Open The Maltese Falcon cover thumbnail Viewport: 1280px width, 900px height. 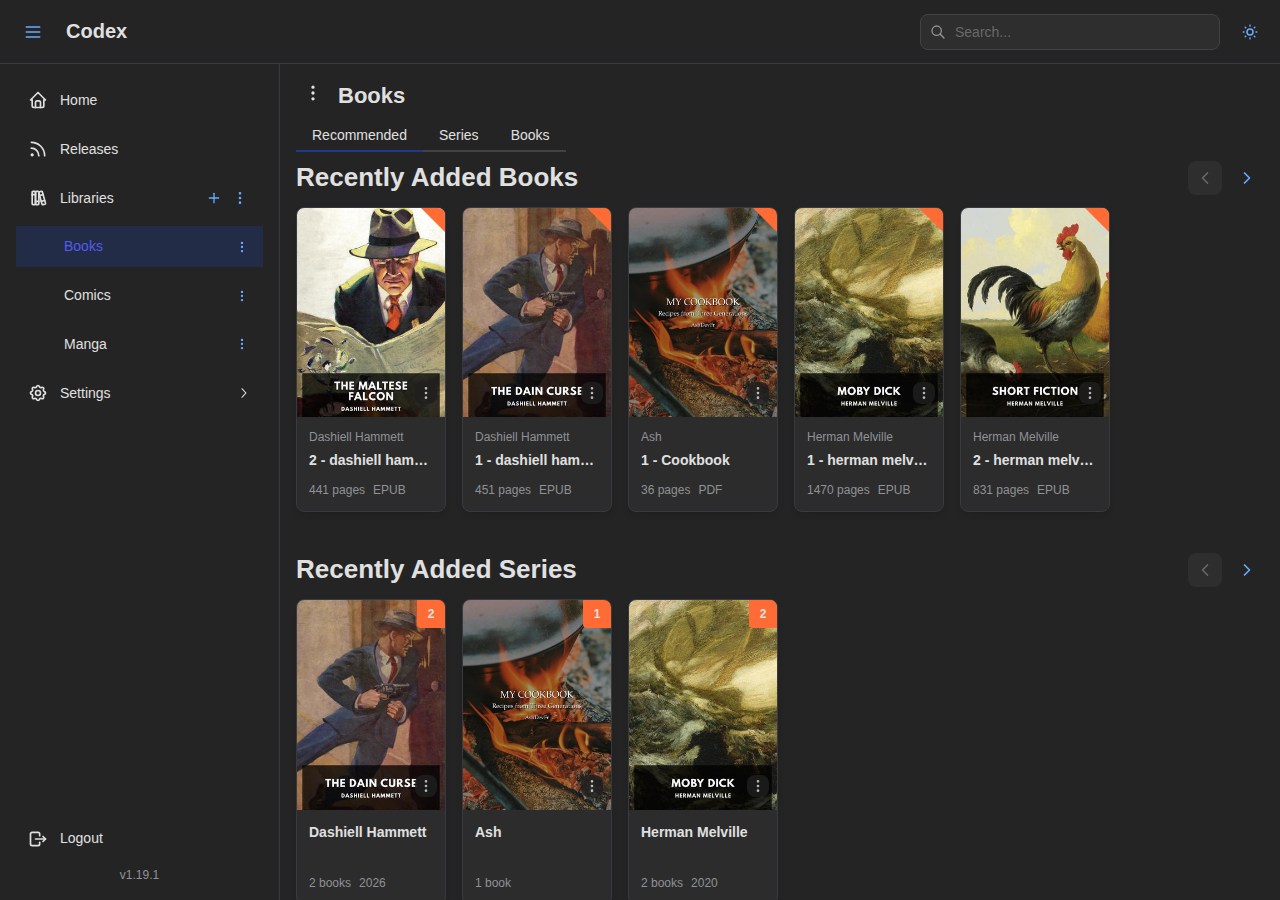371,312
